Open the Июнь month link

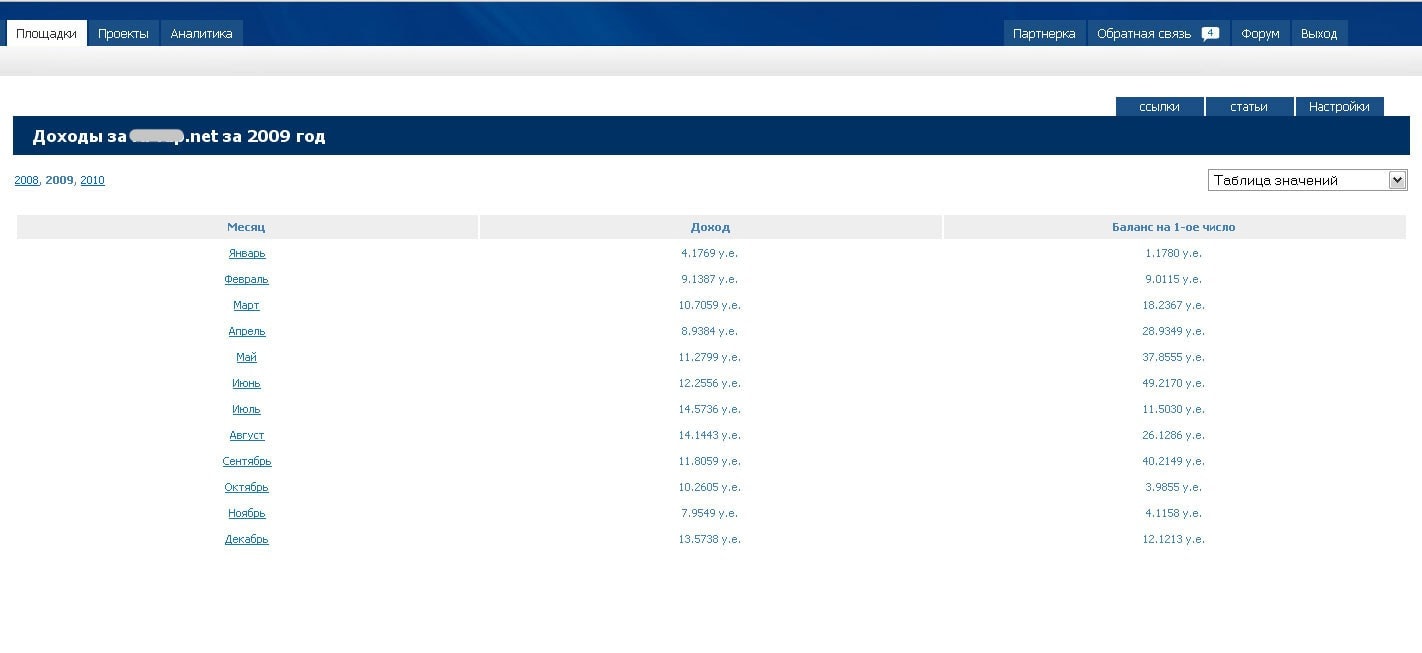(247, 383)
